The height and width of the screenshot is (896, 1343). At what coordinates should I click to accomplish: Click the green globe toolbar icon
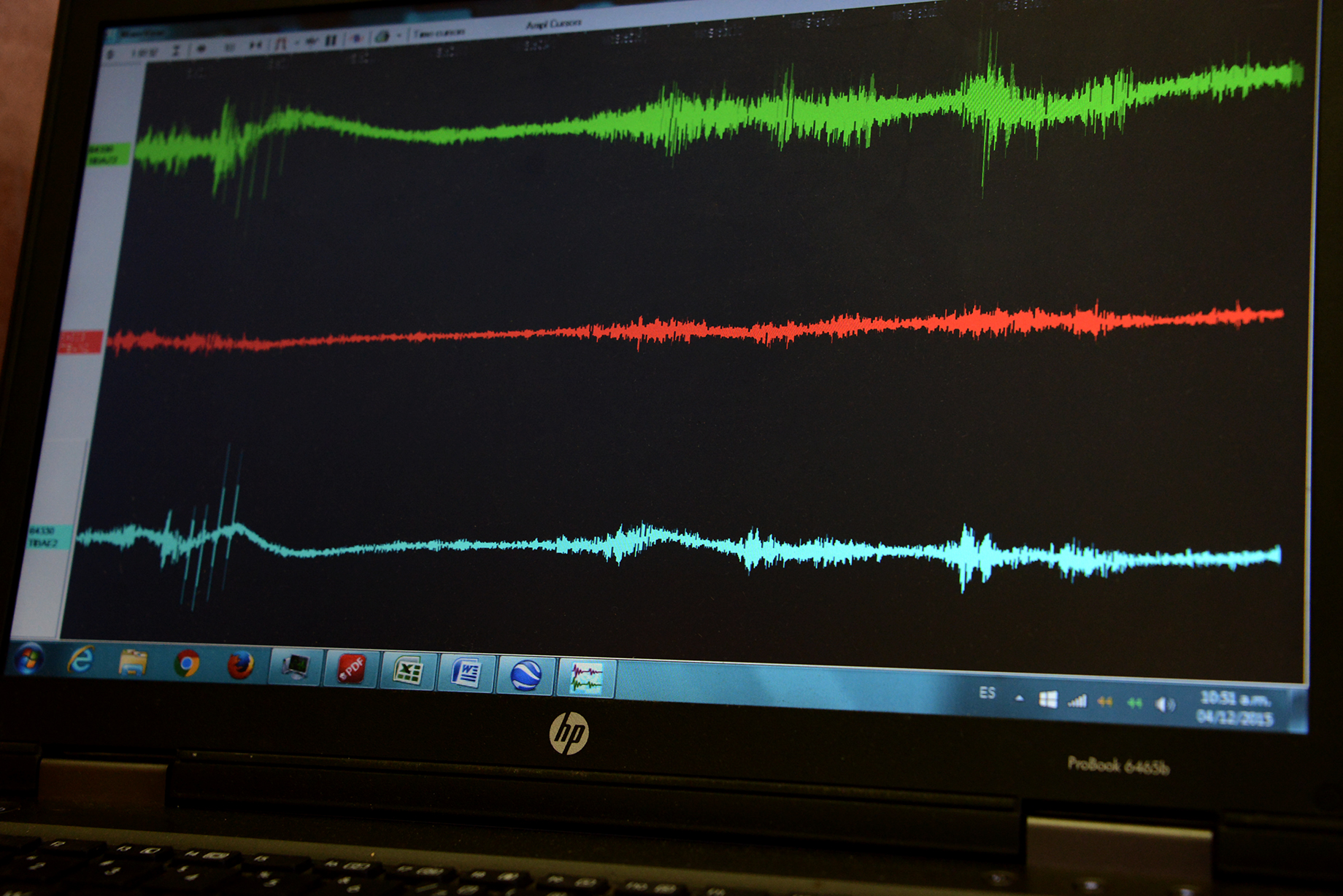tap(382, 36)
